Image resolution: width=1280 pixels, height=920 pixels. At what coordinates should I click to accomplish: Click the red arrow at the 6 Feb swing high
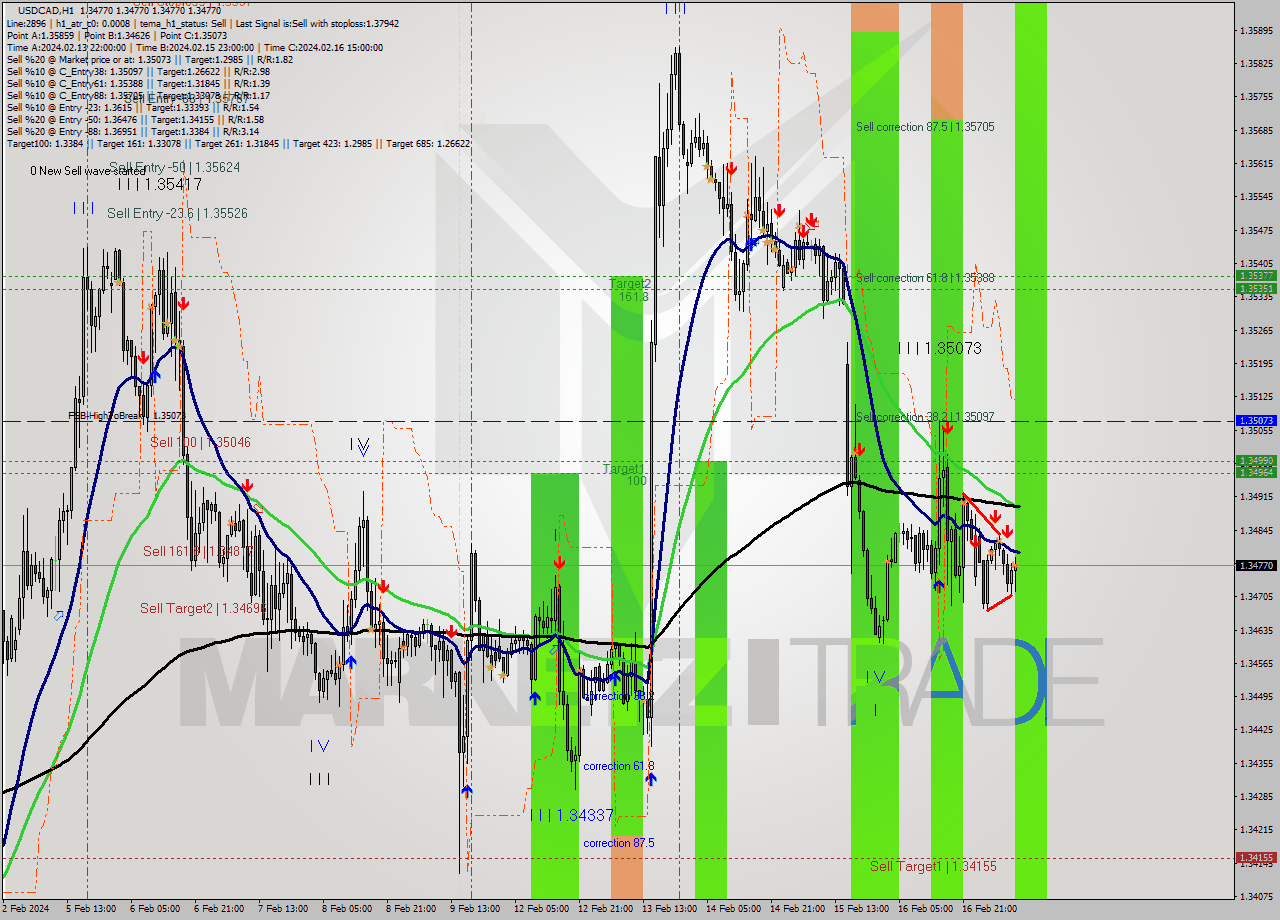pyautogui.click(x=181, y=304)
